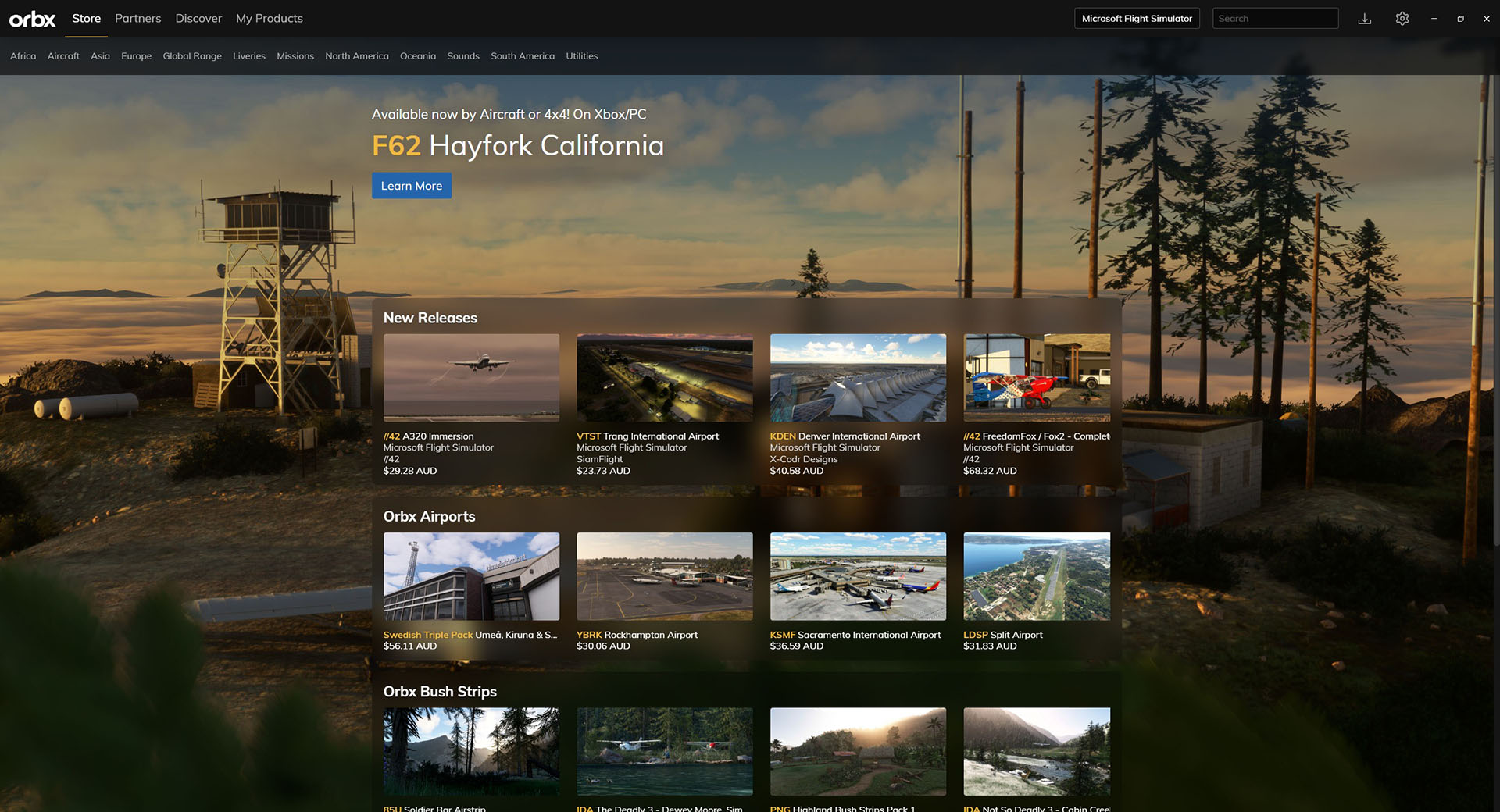The height and width of the screenshot is (812, 1500).
Task: Browse the Missions category
Action: (295, 56)
